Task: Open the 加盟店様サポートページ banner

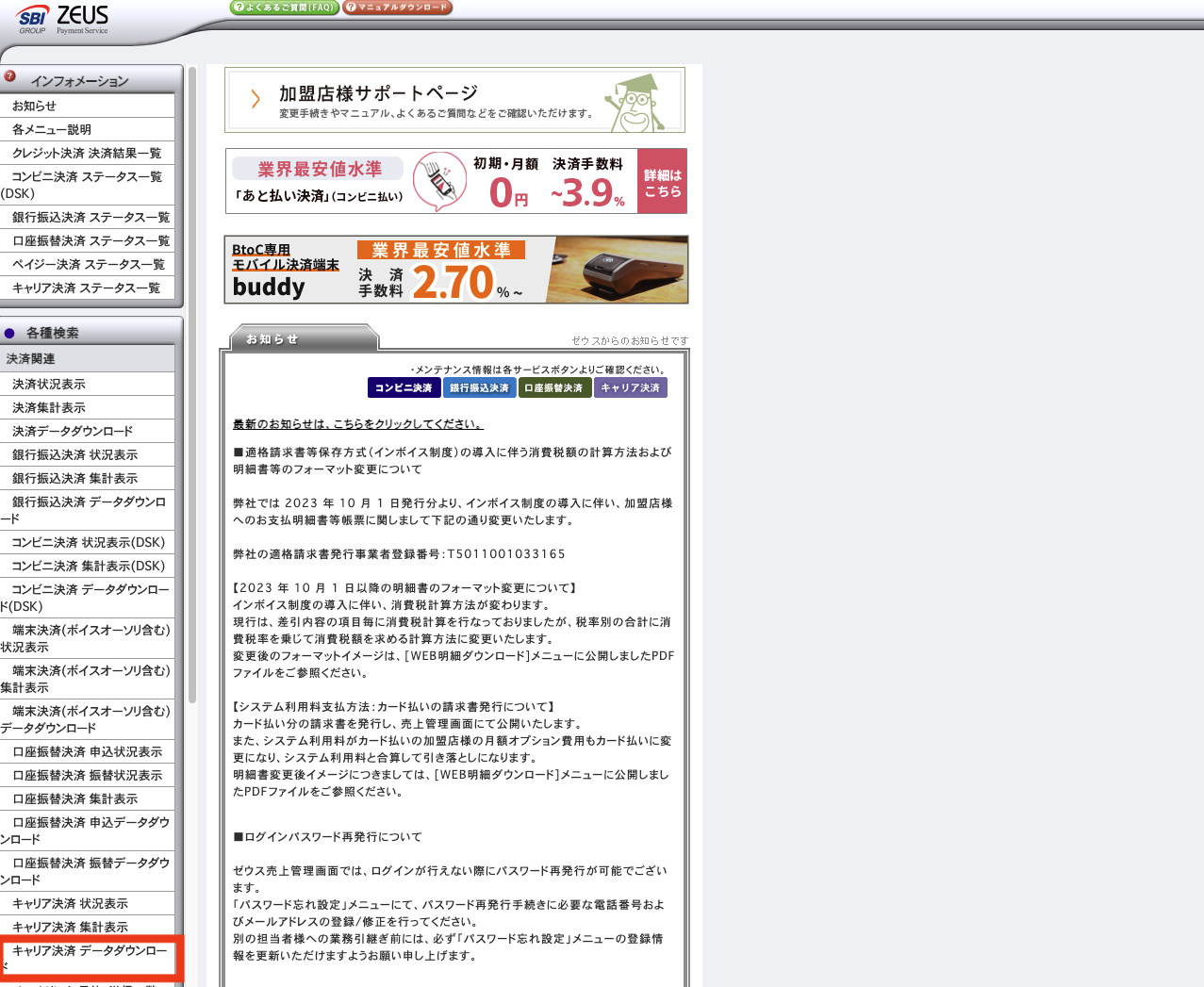Action: [454, 100]
